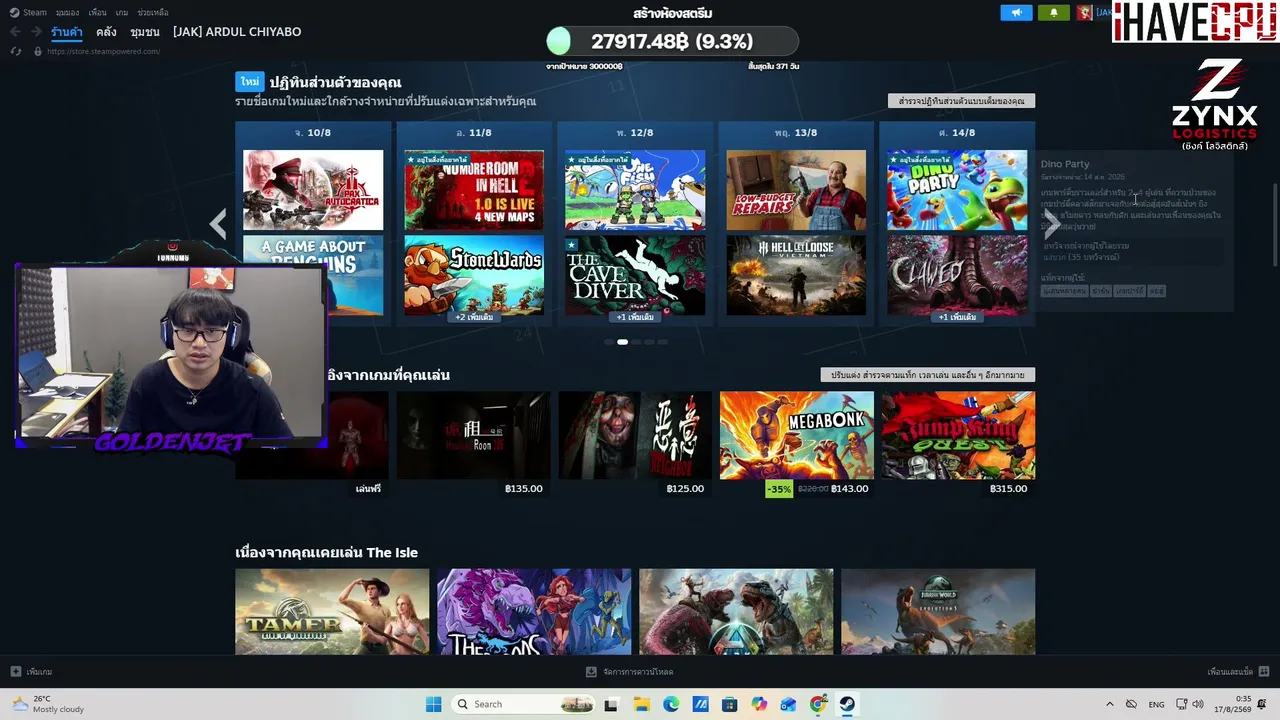Screen dimensions: 1280x720
Task: Open the ARK dinosaur game capsule
Action: click(x=736, y=612)
